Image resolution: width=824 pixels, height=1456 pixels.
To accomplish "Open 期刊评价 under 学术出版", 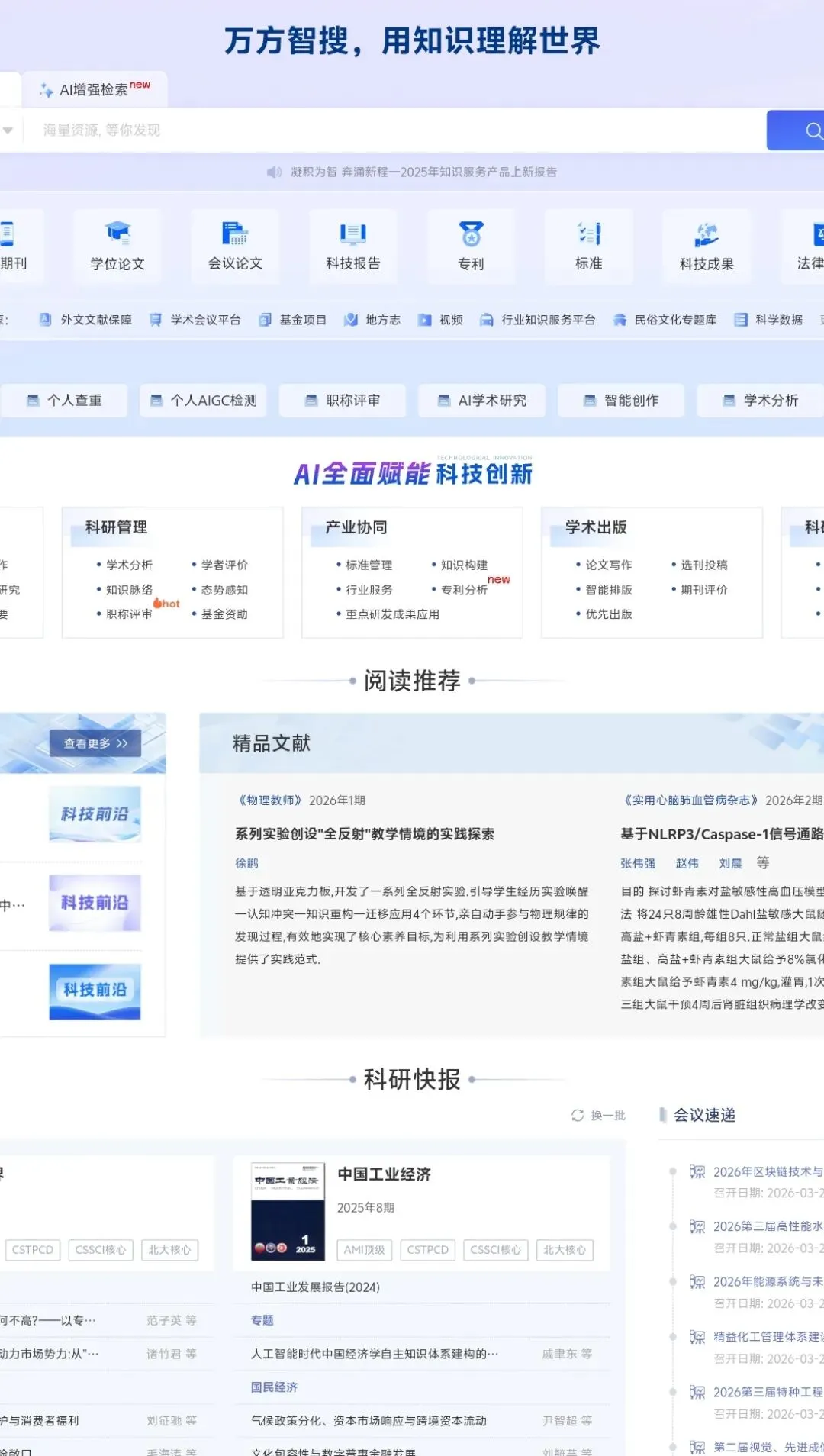I will [x=704, y=590].
